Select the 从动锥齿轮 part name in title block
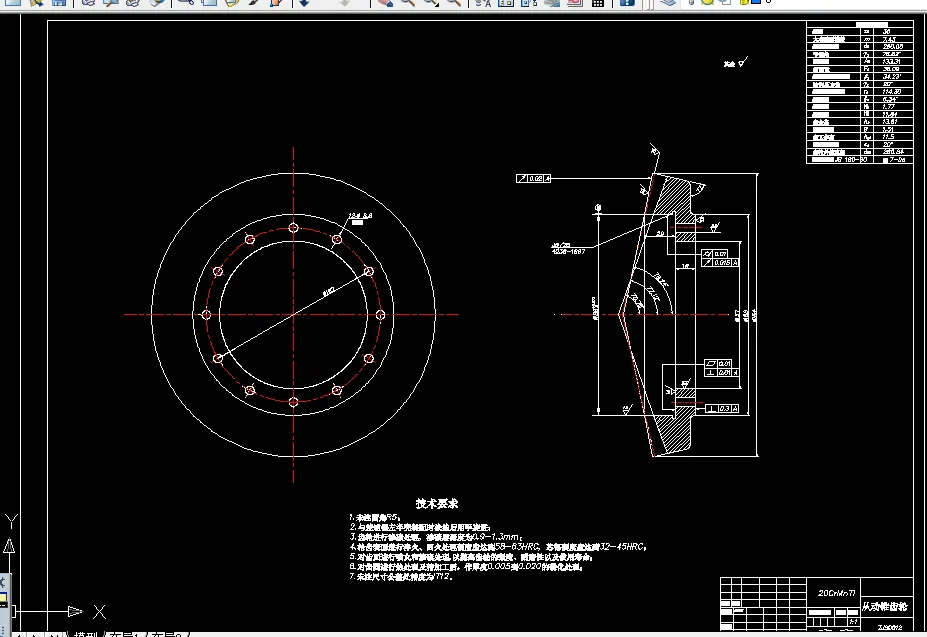927x637 pixels. 884,607
